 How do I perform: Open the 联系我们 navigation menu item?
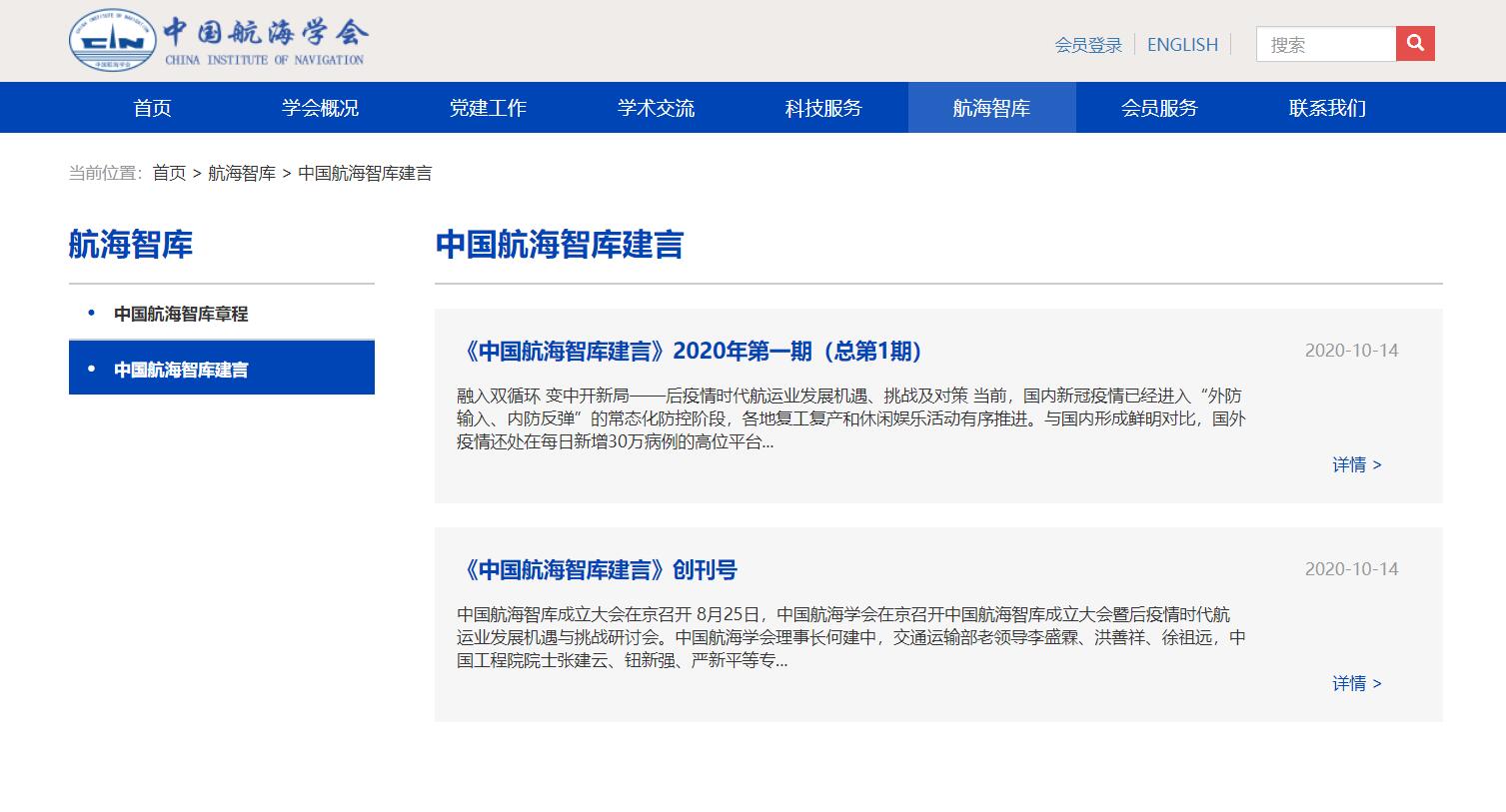point(1327,108)
